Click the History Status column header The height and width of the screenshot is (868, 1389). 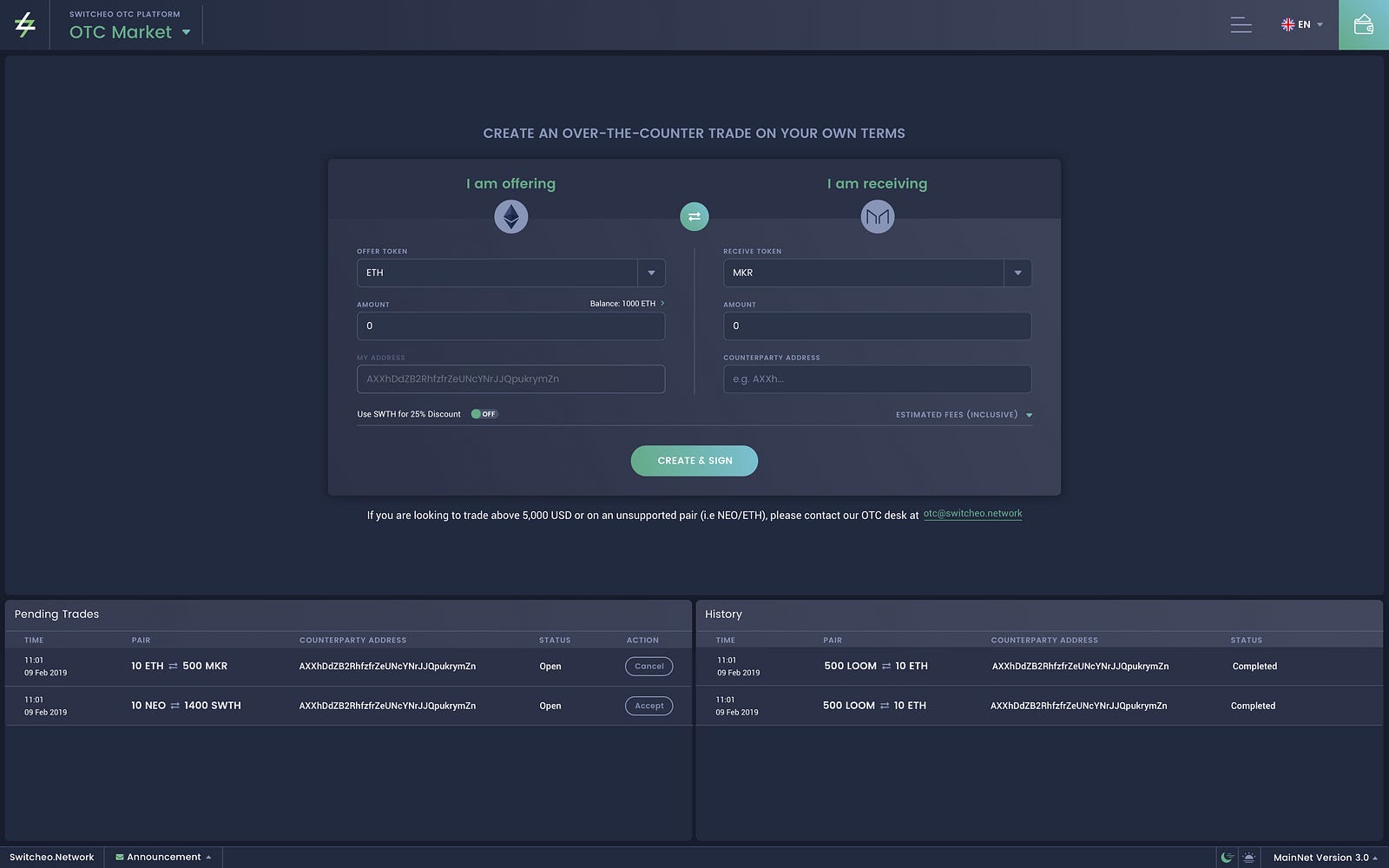click(1246, 641)
